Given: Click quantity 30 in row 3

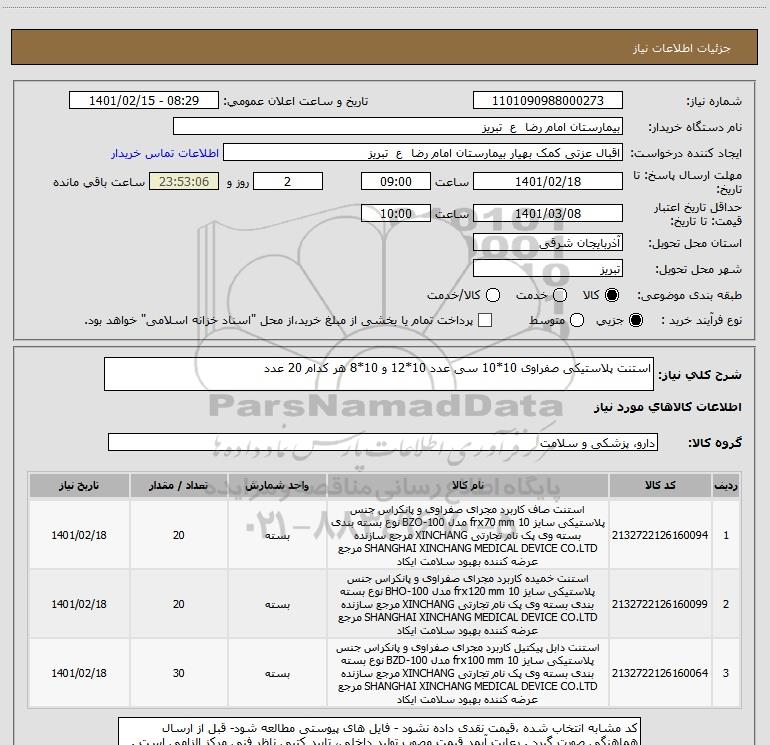Looking at the screenshot, I should pyautogui.click(x=178, y=673).
